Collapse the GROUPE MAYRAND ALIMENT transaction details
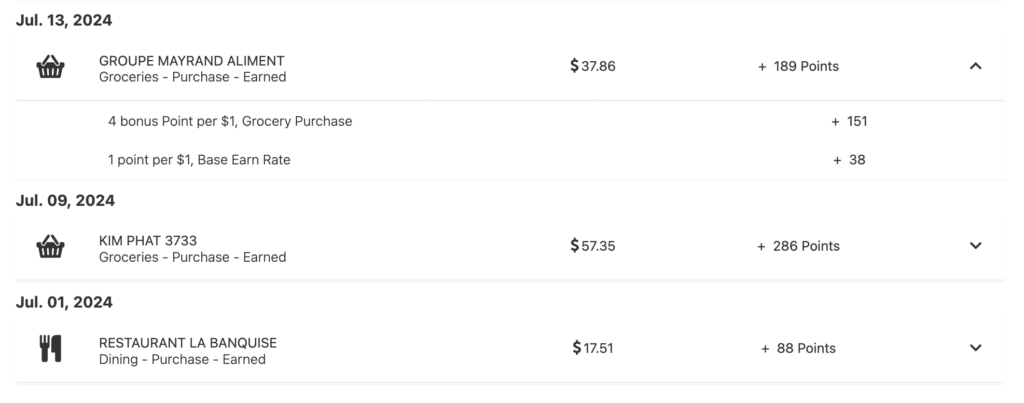Image resolution: width=1024 pixels, height=403 pixels. (976, 67)
